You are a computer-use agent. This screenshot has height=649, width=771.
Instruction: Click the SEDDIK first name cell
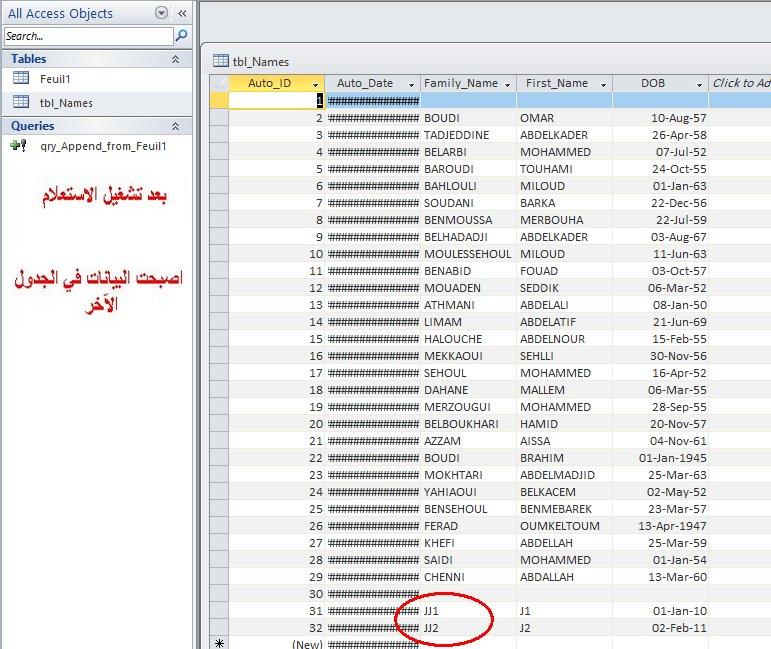(x=564, y=288)
